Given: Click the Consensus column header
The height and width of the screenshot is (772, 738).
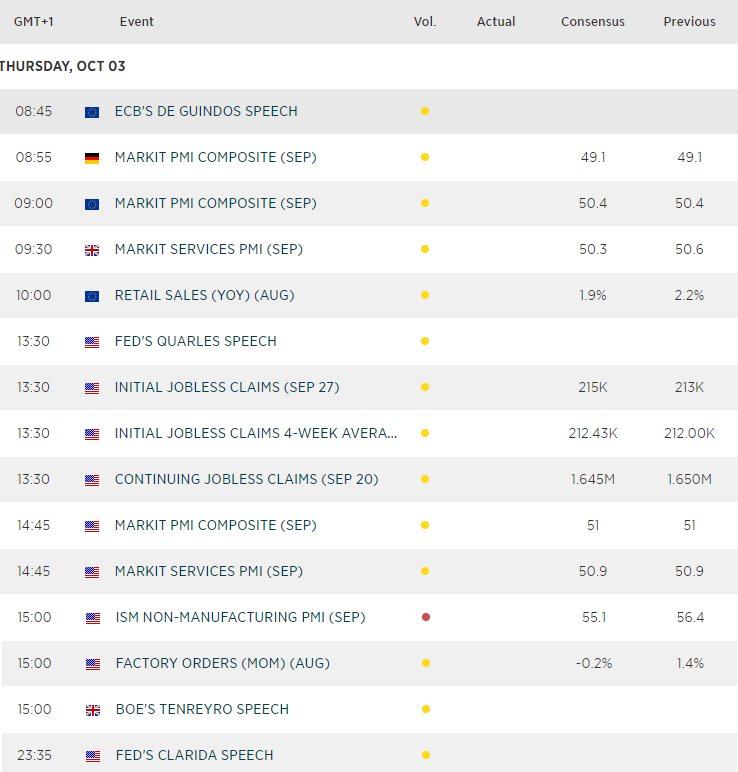Looking at the screenshot, I should click(x=593, y=21).
